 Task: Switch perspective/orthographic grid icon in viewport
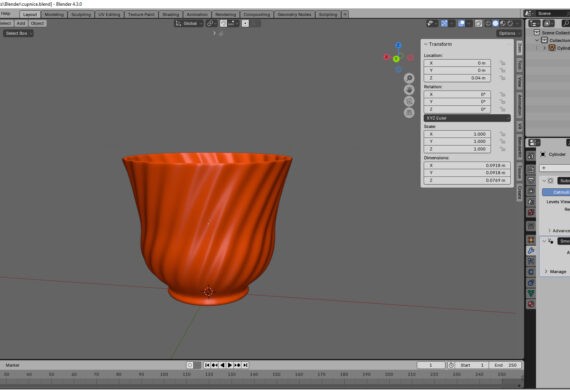409,113
